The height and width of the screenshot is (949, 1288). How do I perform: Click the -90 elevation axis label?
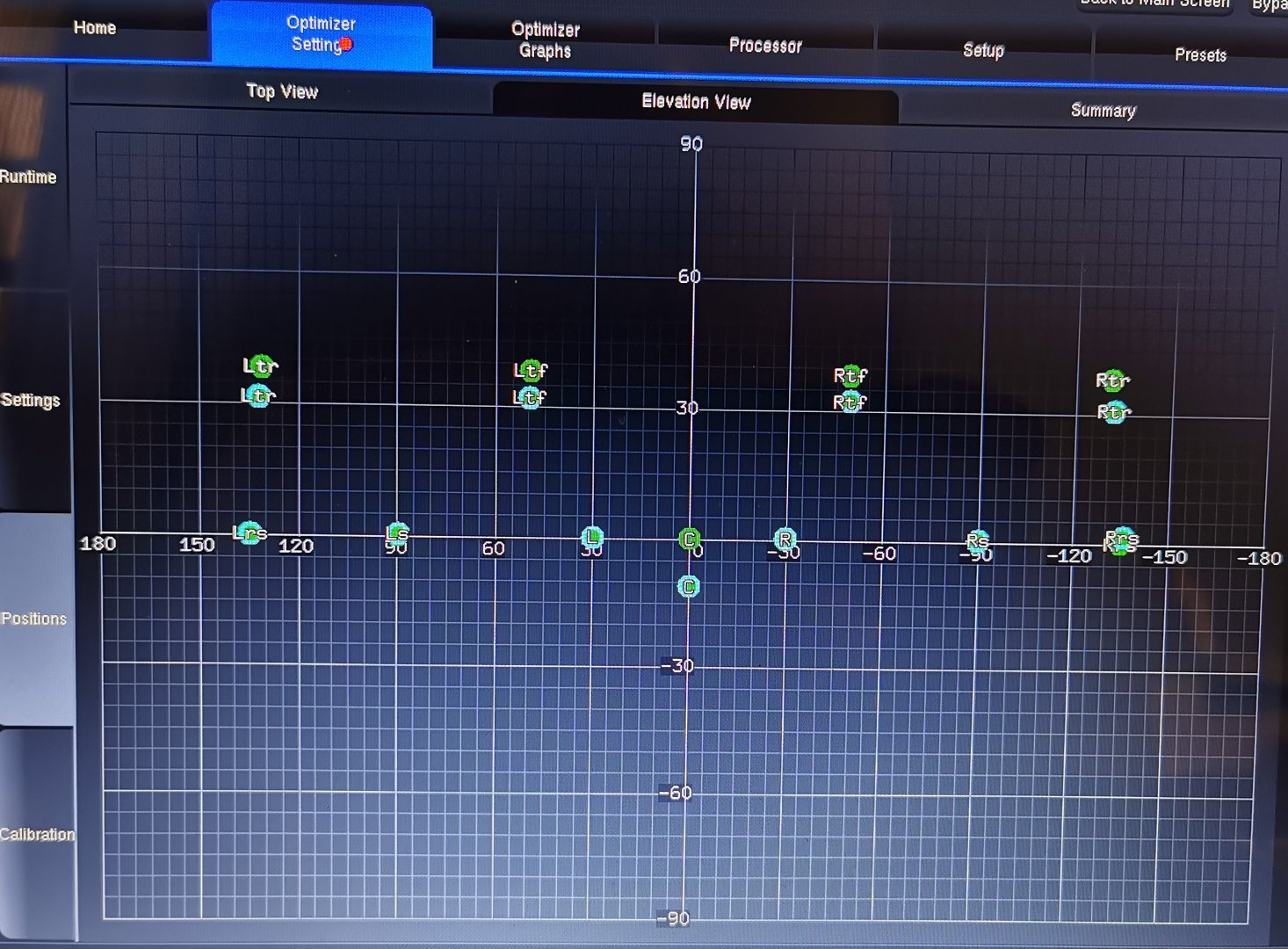pos(674,919)
